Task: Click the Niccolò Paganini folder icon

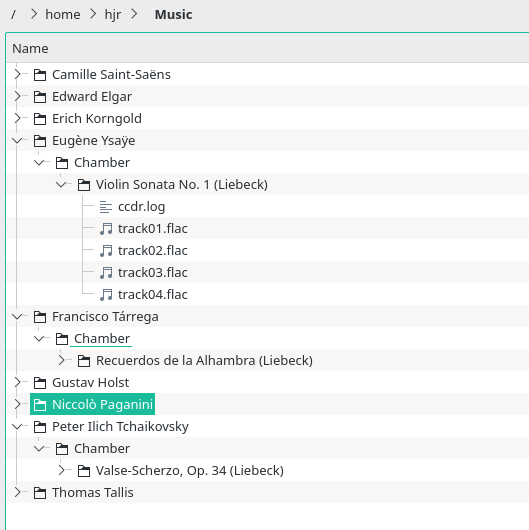Action: click(40, 405)
